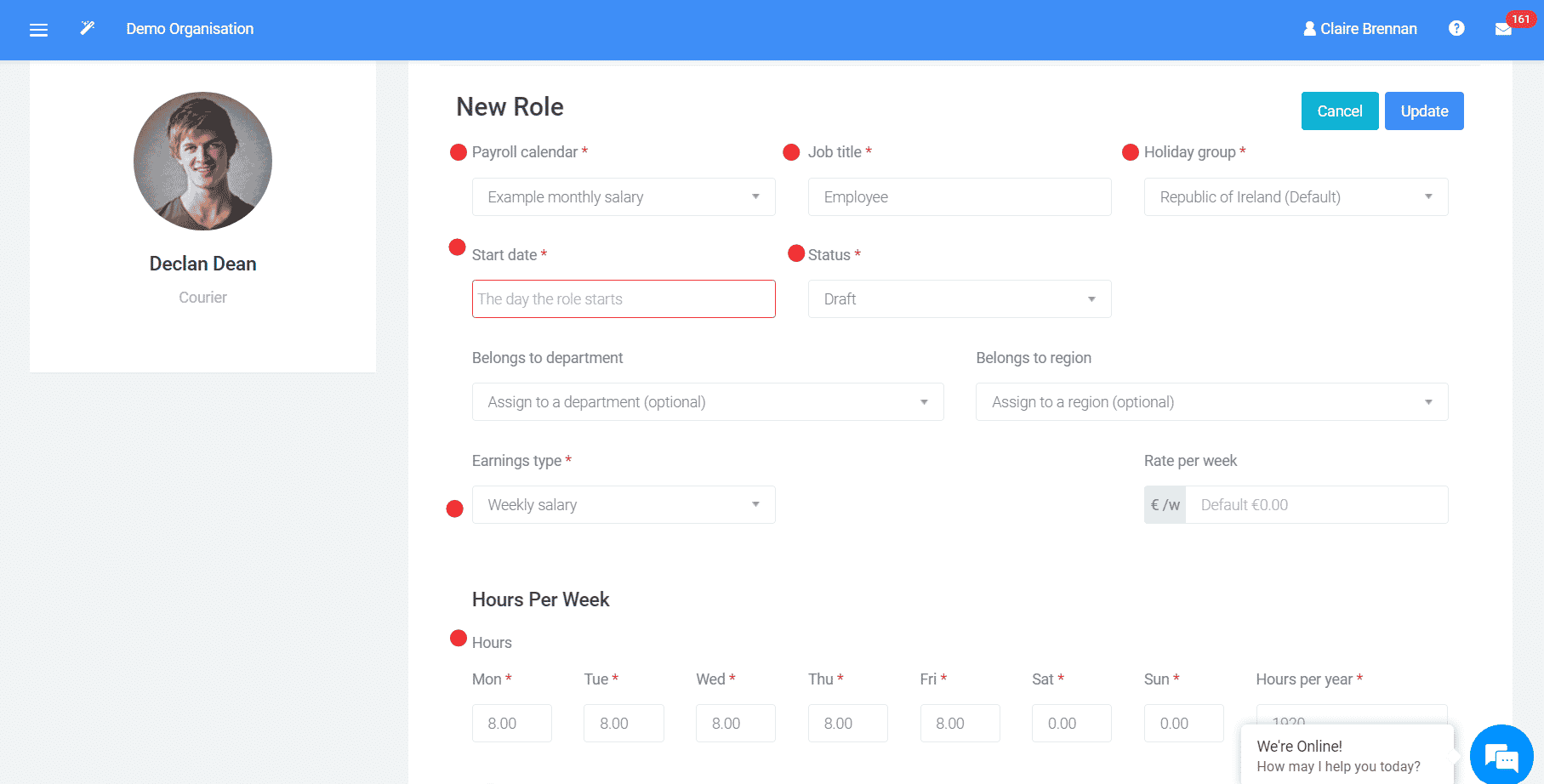1544x784 pixels.
Task: Select the Demo Organisation title in the header
Action: click(190, 28)
